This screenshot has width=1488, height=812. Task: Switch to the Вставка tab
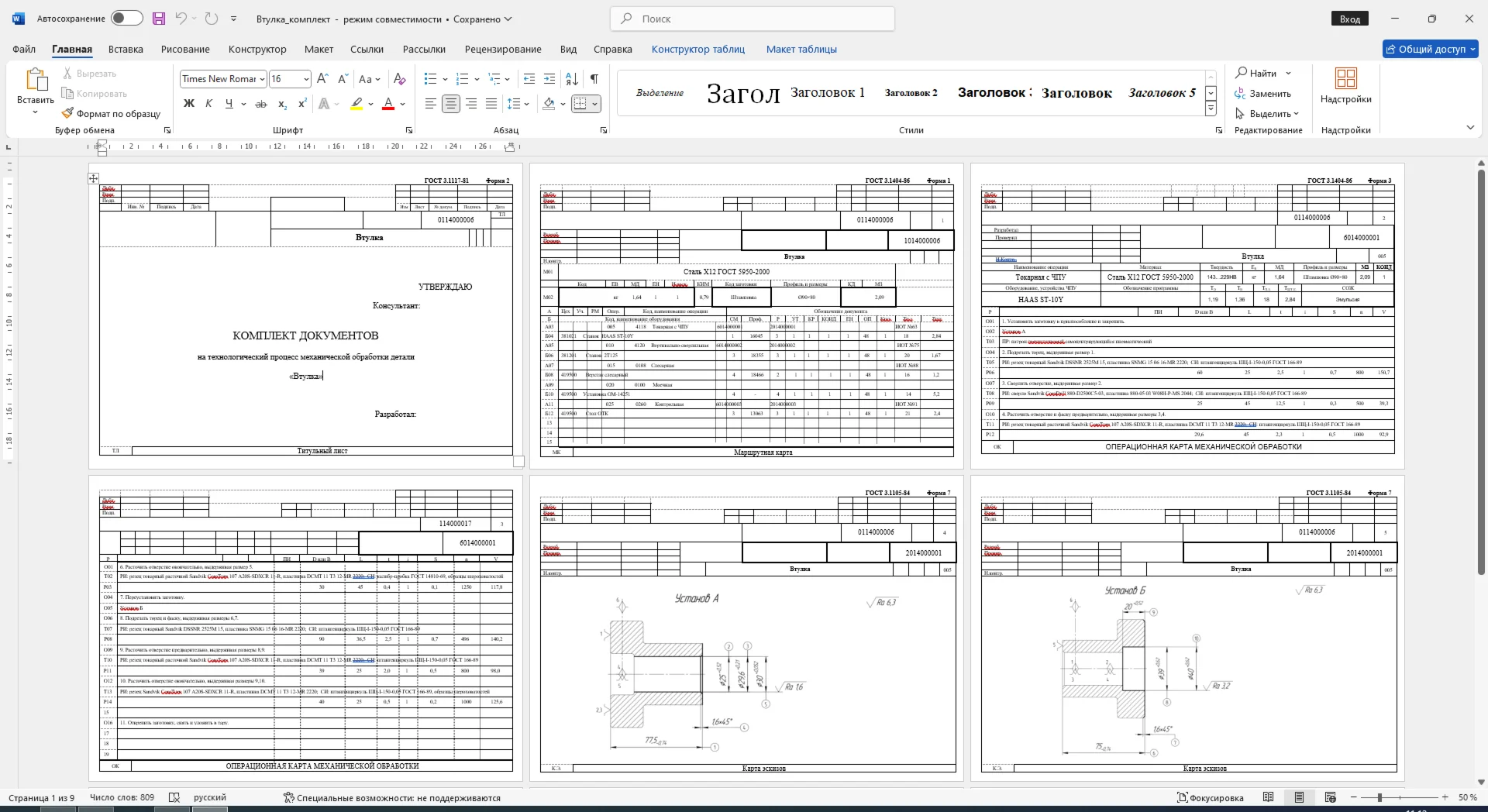click(126, 49)
